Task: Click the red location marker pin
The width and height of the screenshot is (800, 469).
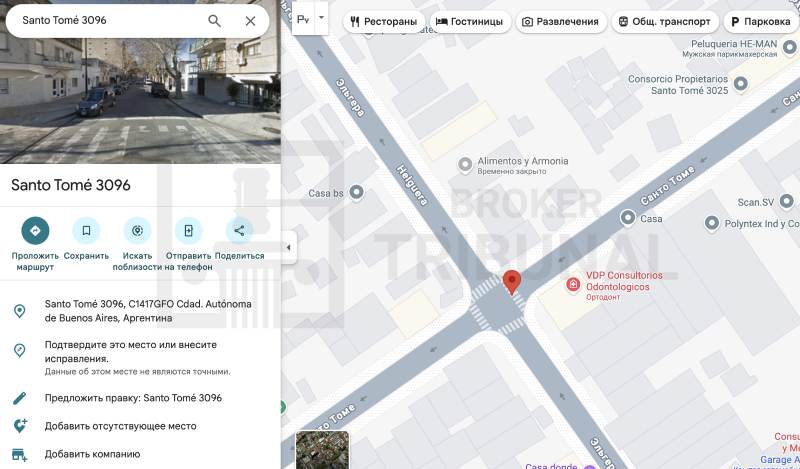Action: point(512,282)
